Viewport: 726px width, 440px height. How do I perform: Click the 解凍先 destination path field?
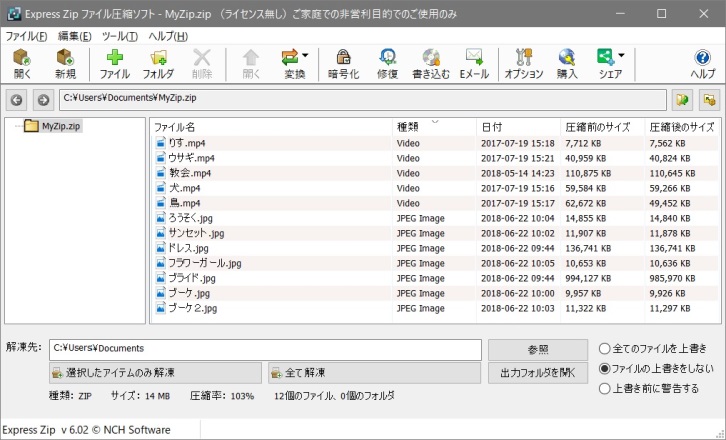[x=265, y=349]
